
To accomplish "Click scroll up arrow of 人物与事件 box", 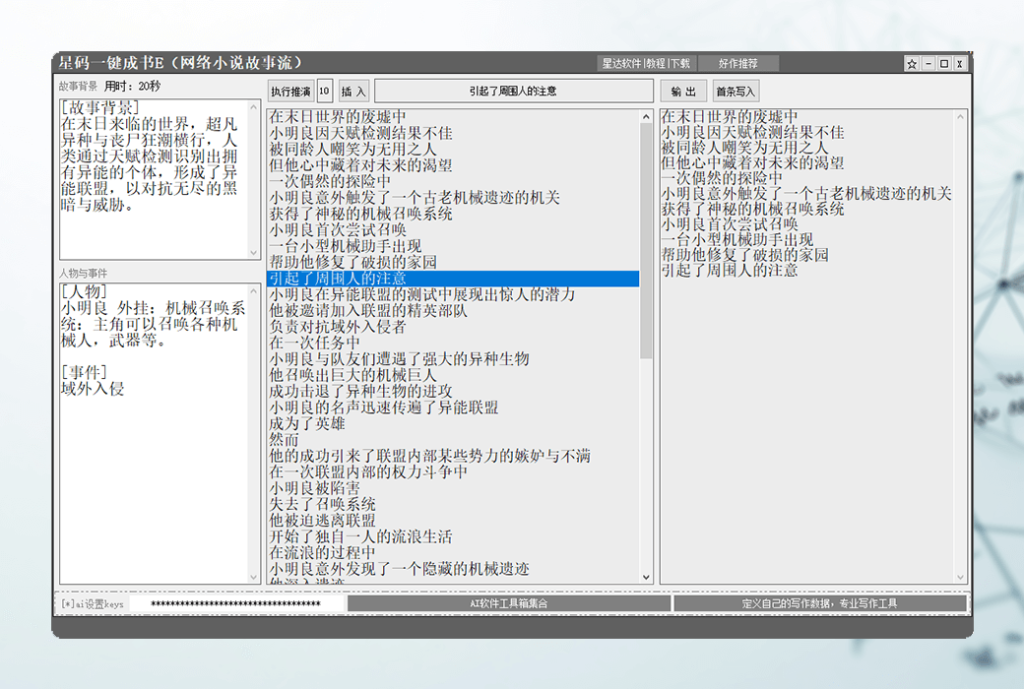I will point(254,291).
